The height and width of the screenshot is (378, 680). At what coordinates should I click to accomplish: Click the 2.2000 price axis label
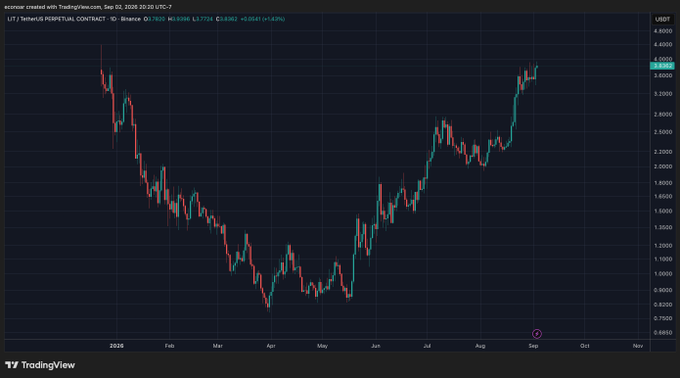coord(663,152)
